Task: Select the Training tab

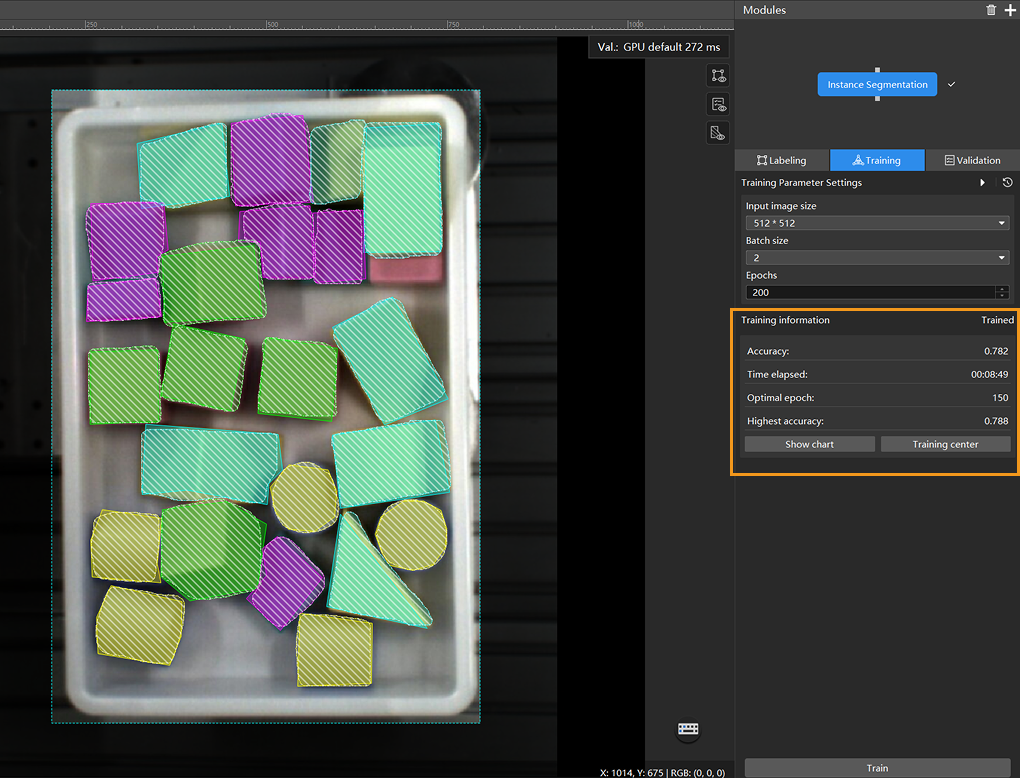Action: point(877,160)
